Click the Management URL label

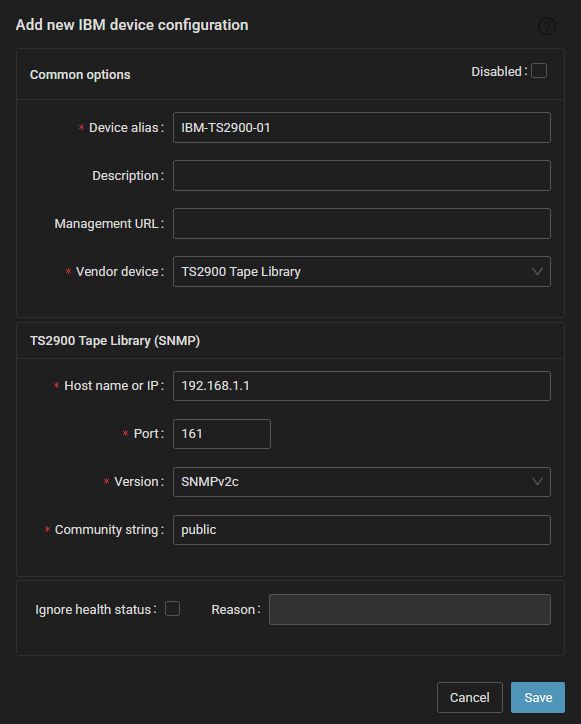click(107, 223)
